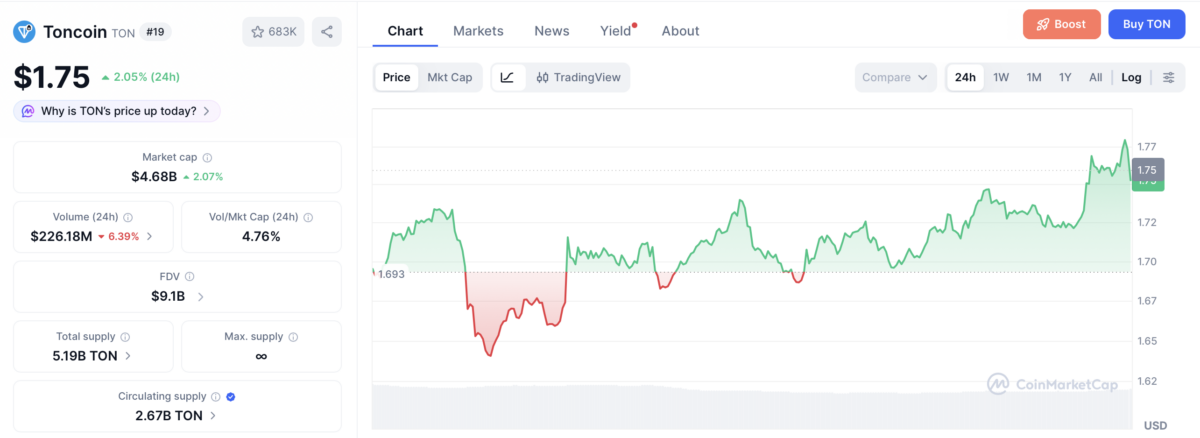Viewport: 1200px width, 438px height.
Task: Click the USD currency label under chart
Action: coord(1155,425)
